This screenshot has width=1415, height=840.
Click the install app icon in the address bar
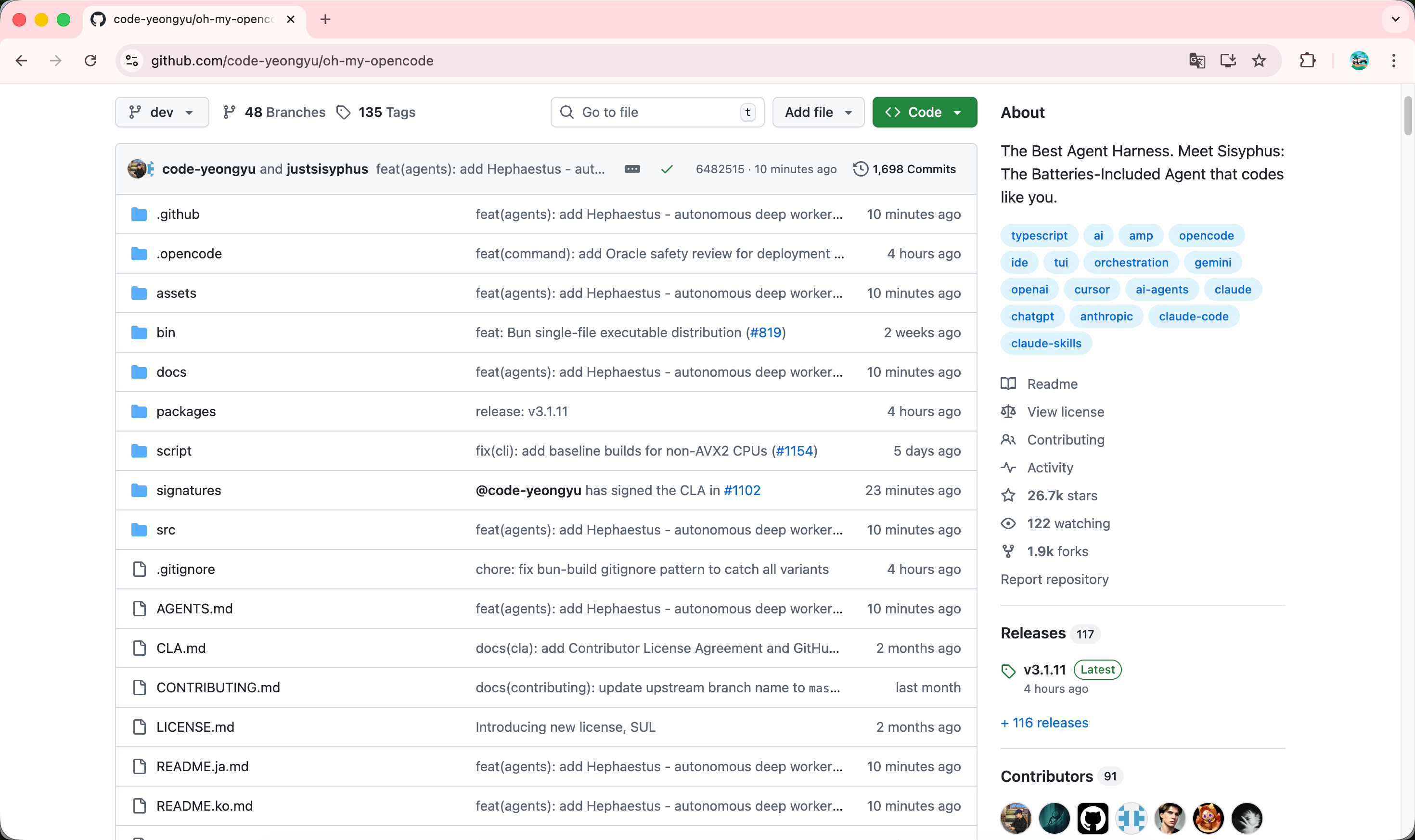pos(1228,61)
